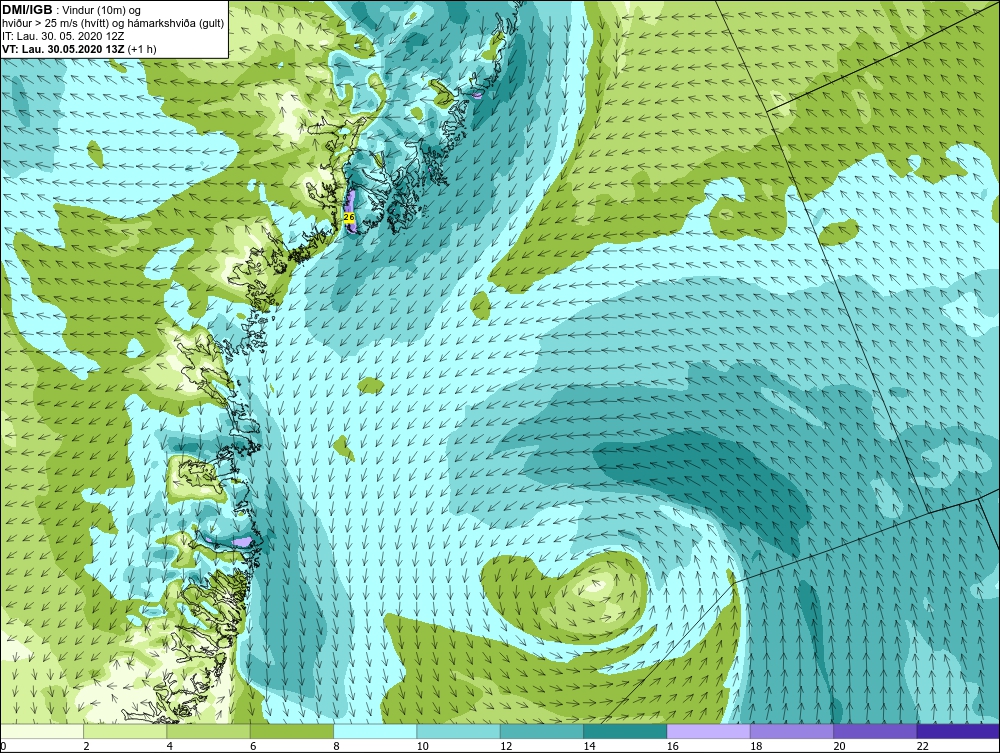Click the legend scale label '20'

click(x=839, y=746)
